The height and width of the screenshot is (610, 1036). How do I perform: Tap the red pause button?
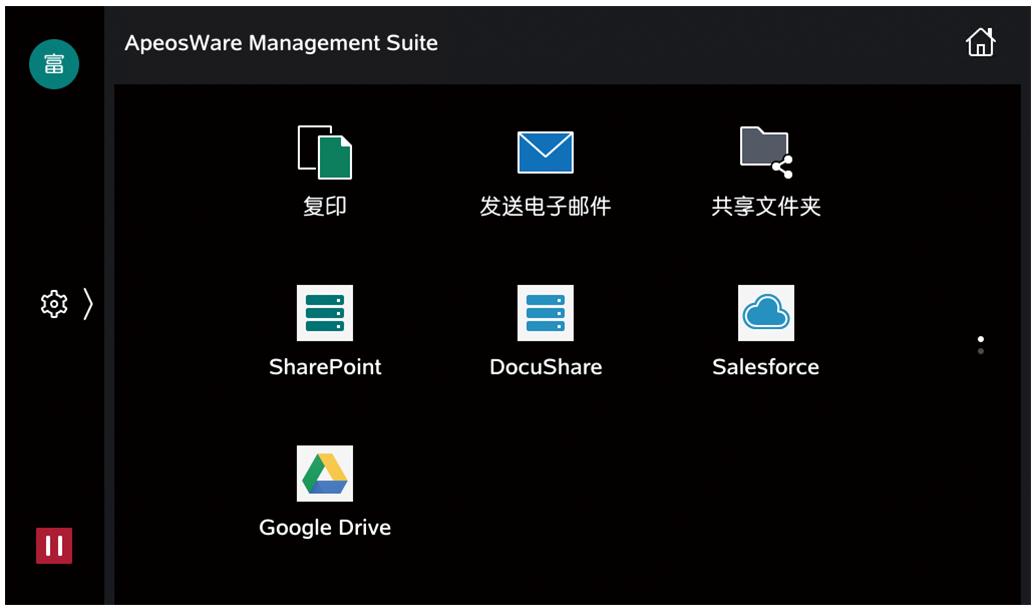(x=54, y=546)
